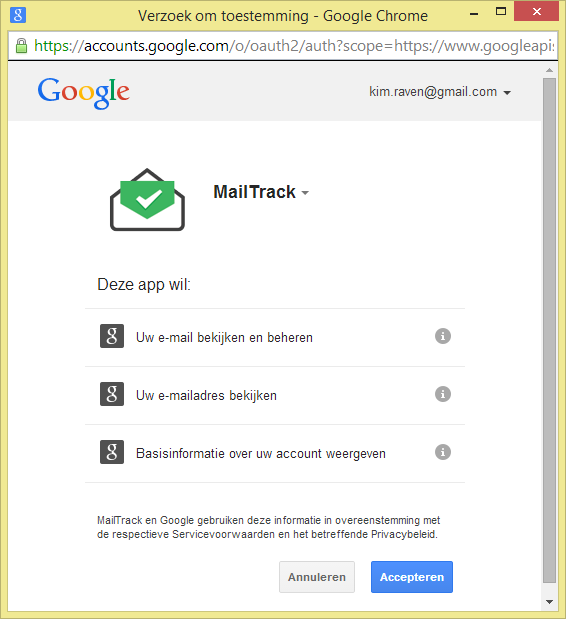The height and width of the screenshot is (619, 566).
Task: Click the Google icon beside Basisinformatie permission
Action: [112, 452]
